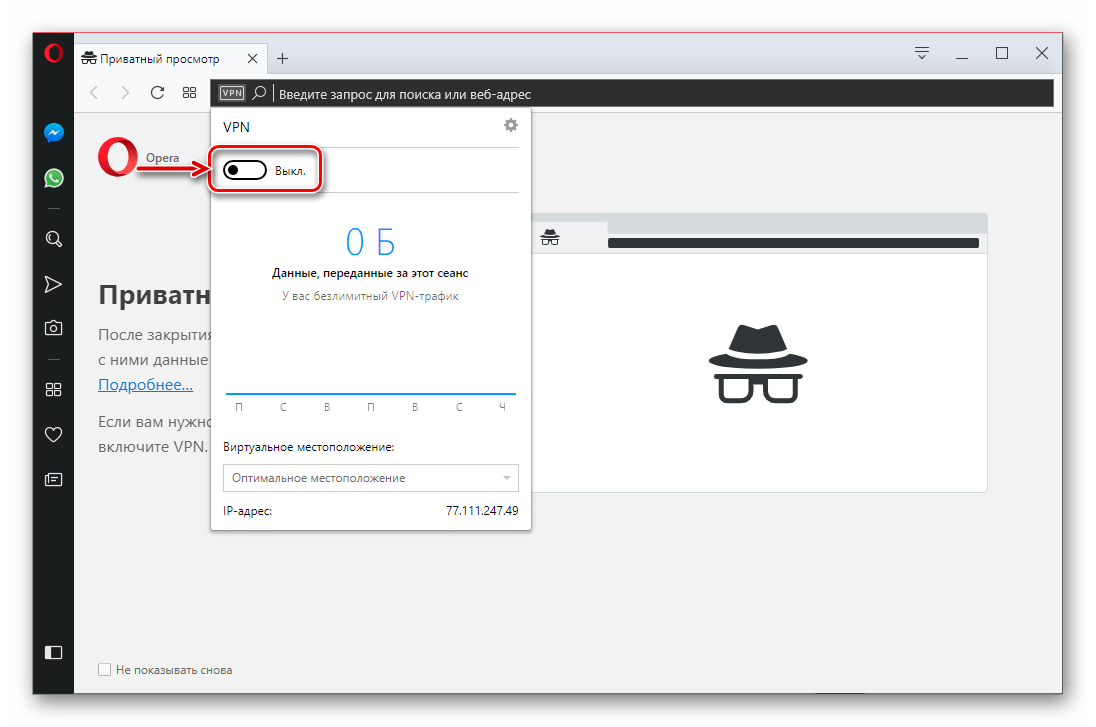Open My Flow send icon
Screen dimensions: 1096x727
point(53,284)
